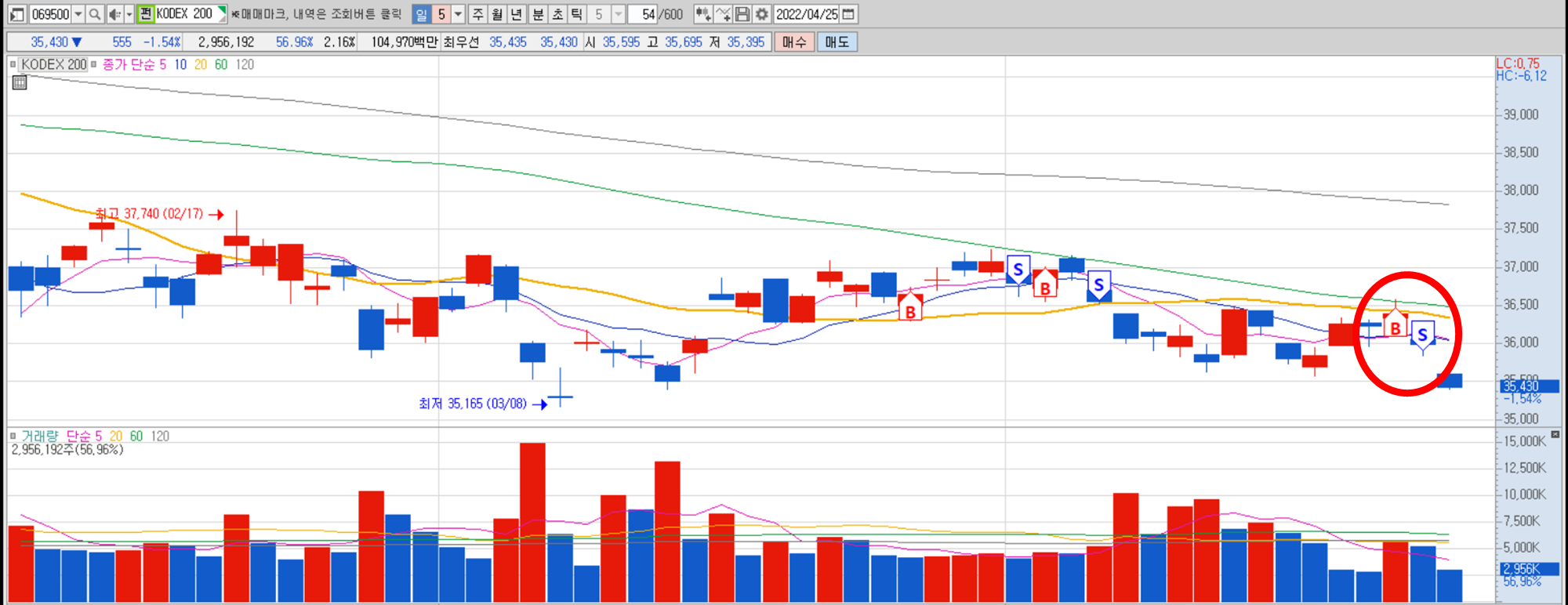This screenshot has width=1568, height=605.
Task: Click the volume value 2,956,192 in info bar
Action: click(226, 42)
